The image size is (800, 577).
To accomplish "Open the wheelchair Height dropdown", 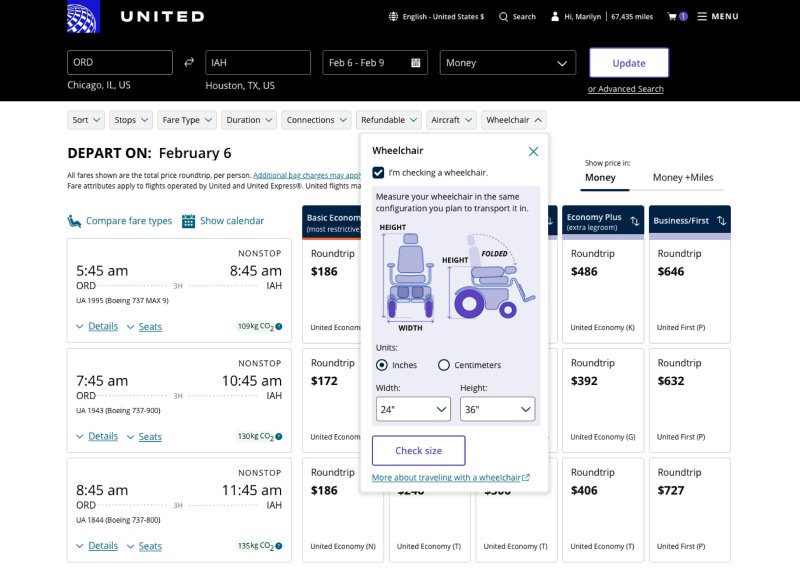I will 497,409.
